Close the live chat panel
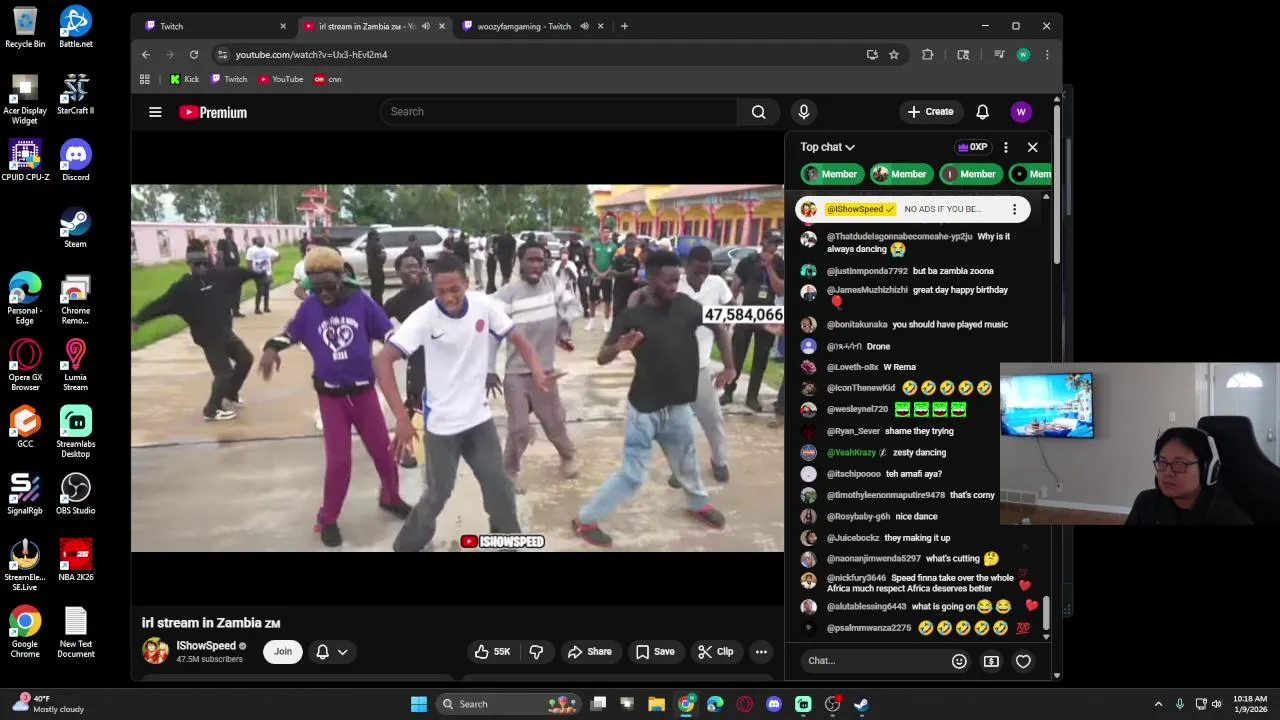The width and height of the screenshot is (1280, 720). click(x=1033, y=147)
